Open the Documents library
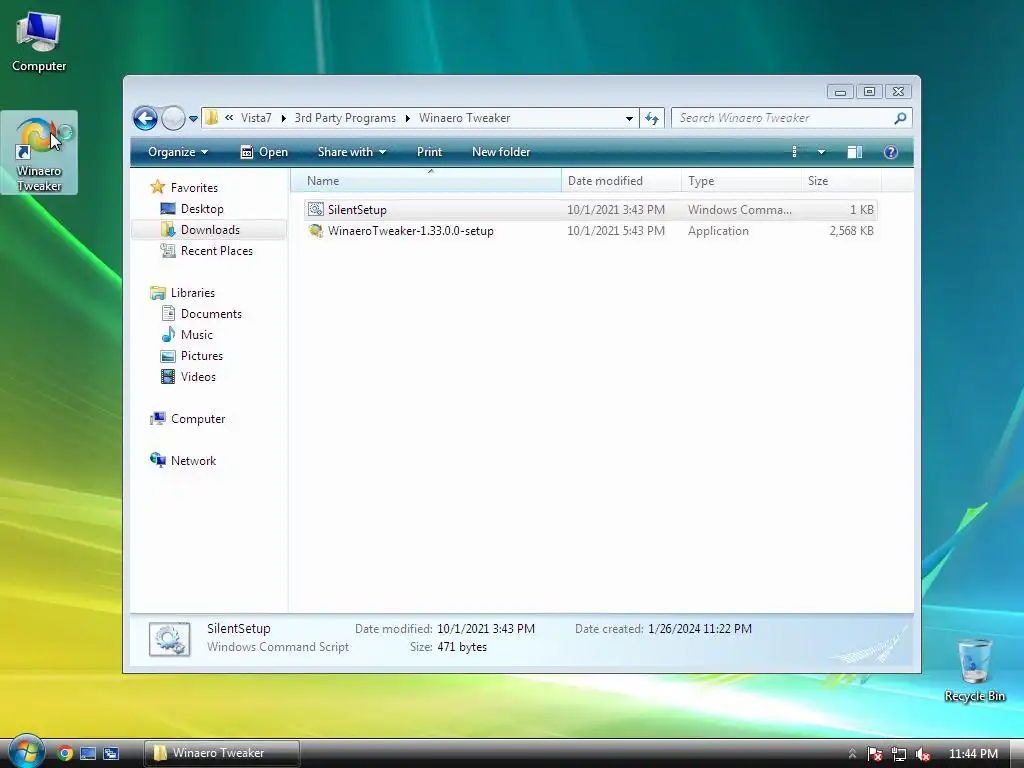 (211, 314)
